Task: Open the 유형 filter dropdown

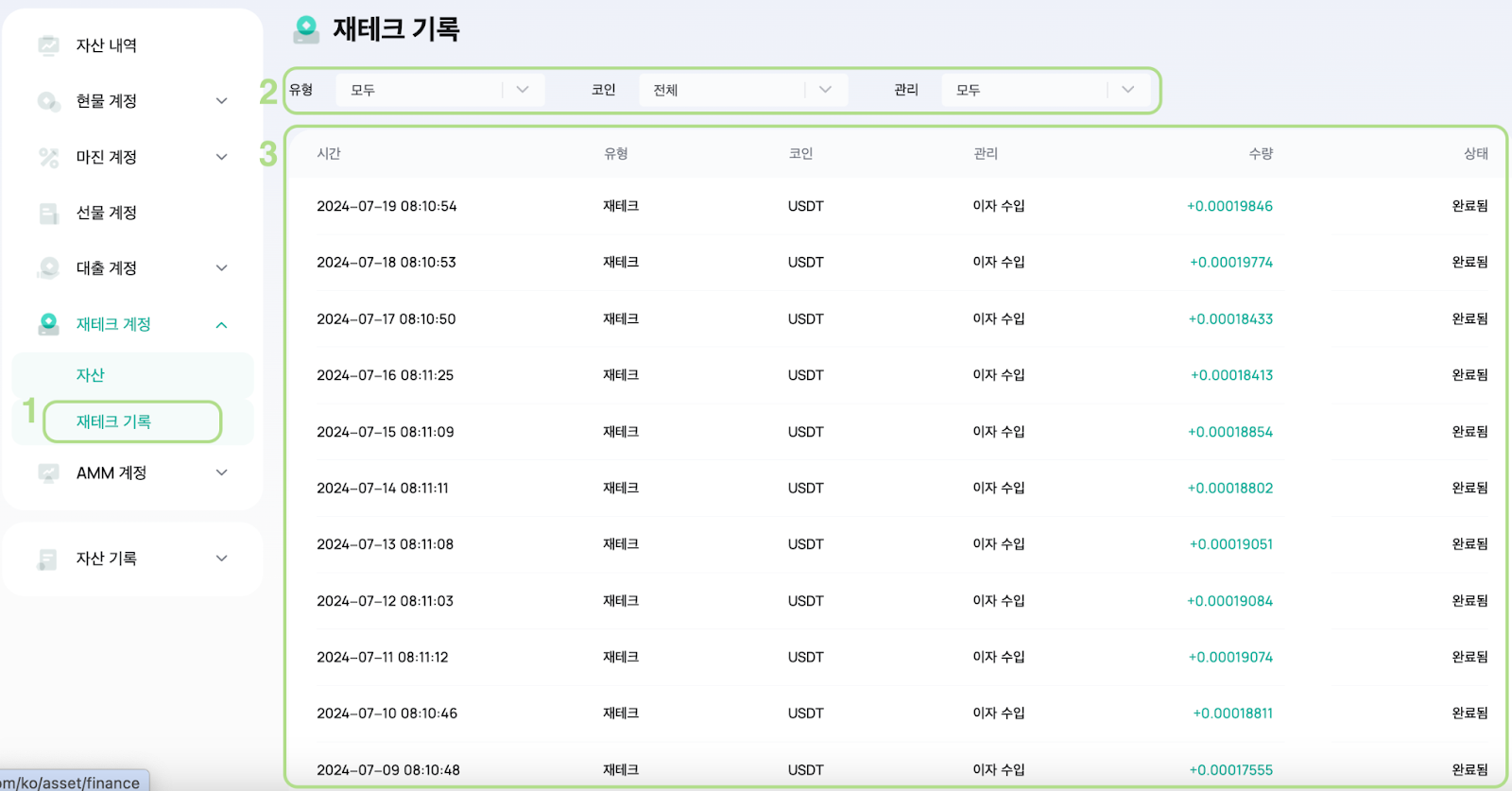Action: pos(440,90)
